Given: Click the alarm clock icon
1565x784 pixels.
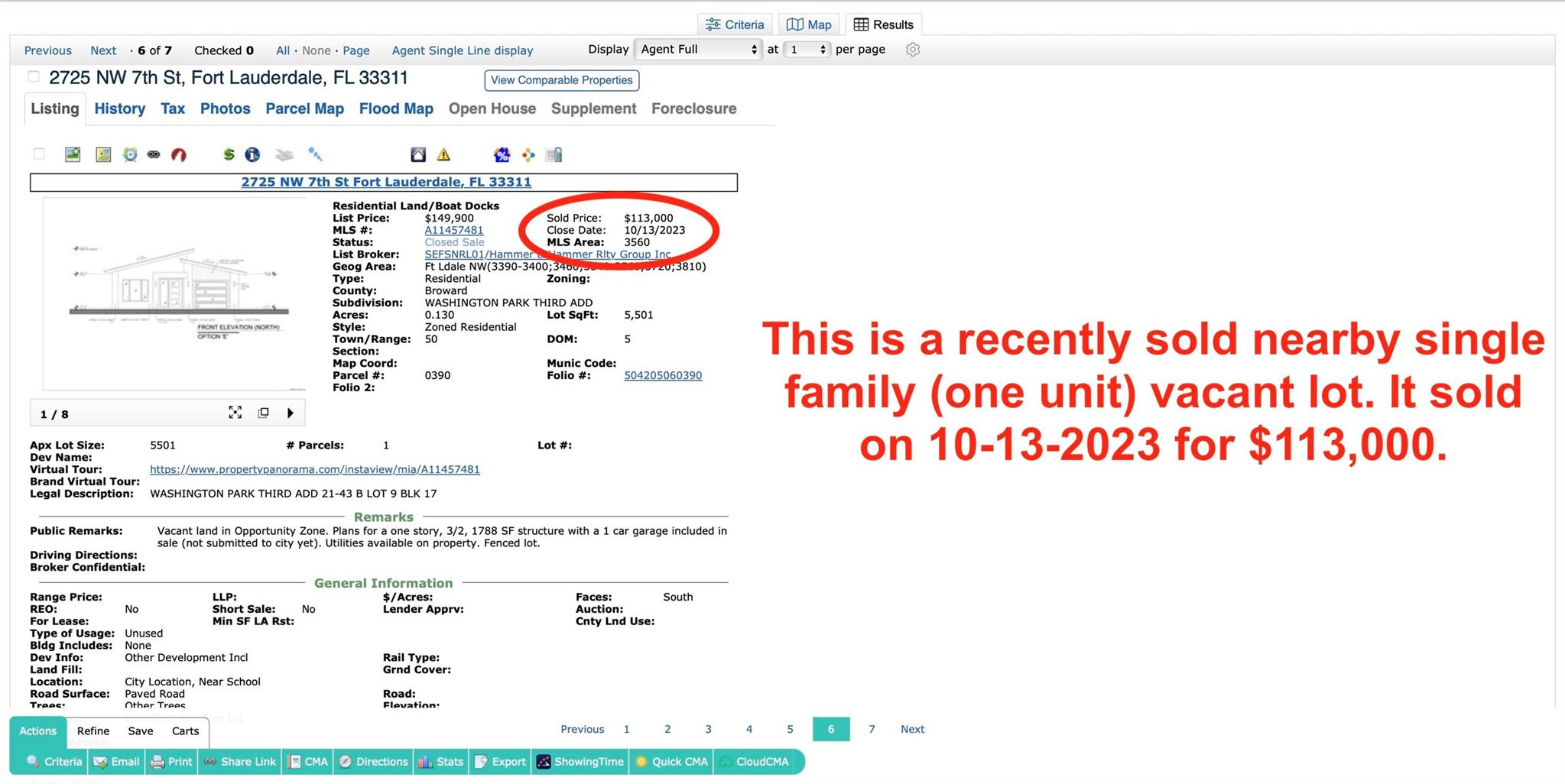Looking at the screenshot, I should pyautogui.click(x=130, y=155).
